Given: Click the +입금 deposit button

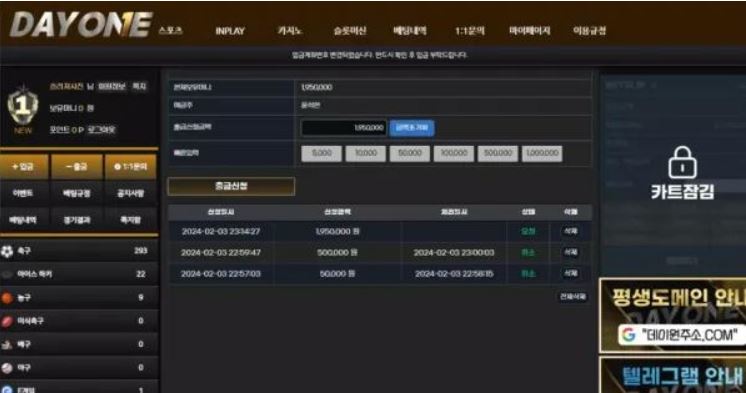Looking at the screenshot, I should (x=24, y=167).
